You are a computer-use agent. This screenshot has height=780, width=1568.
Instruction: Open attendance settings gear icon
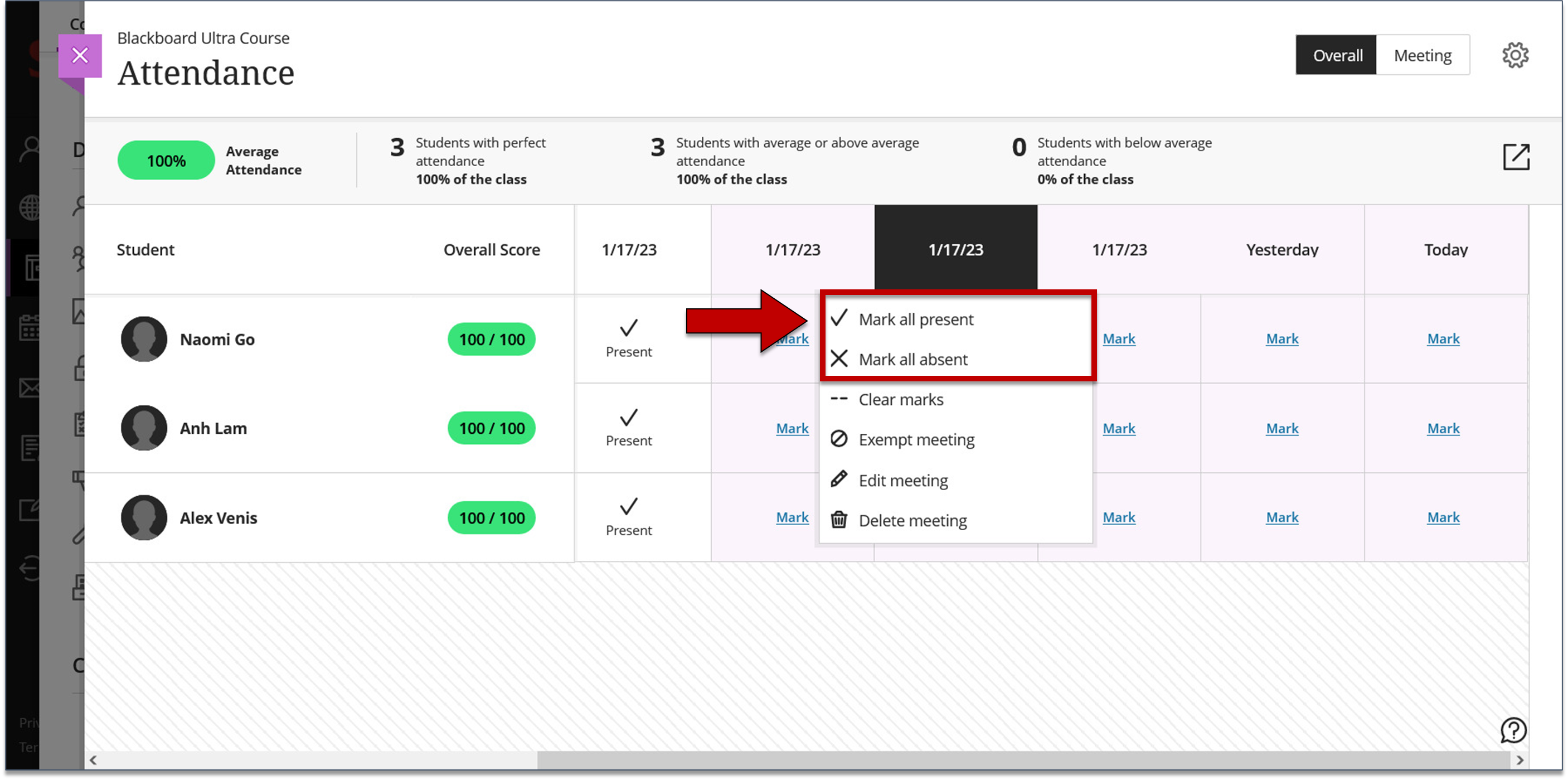tap(1514, 55)
